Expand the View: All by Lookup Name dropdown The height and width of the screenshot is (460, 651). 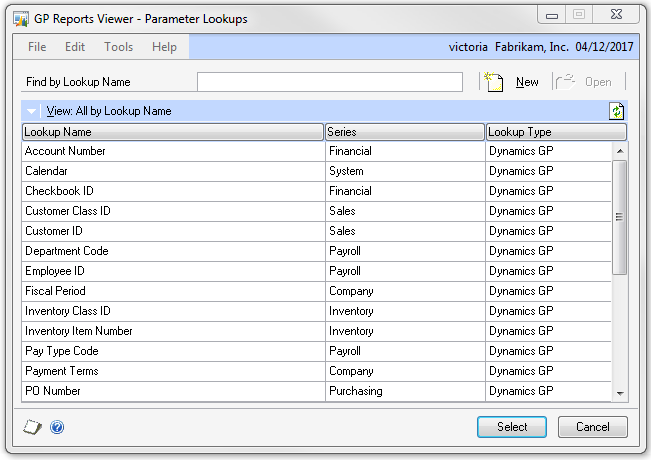[32, 111]
